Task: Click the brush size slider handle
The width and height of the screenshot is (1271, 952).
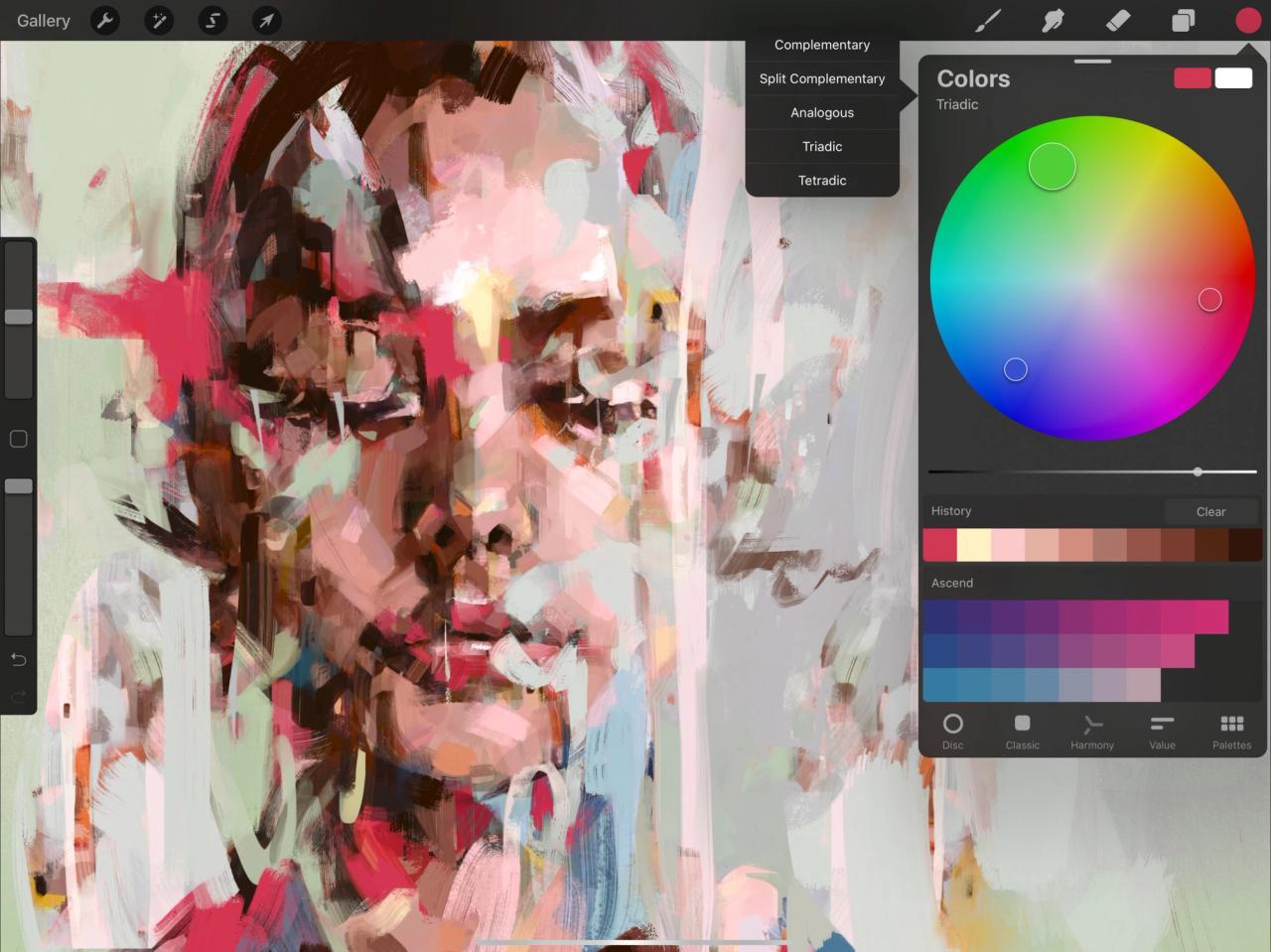Action: click(x=19, y=317)
